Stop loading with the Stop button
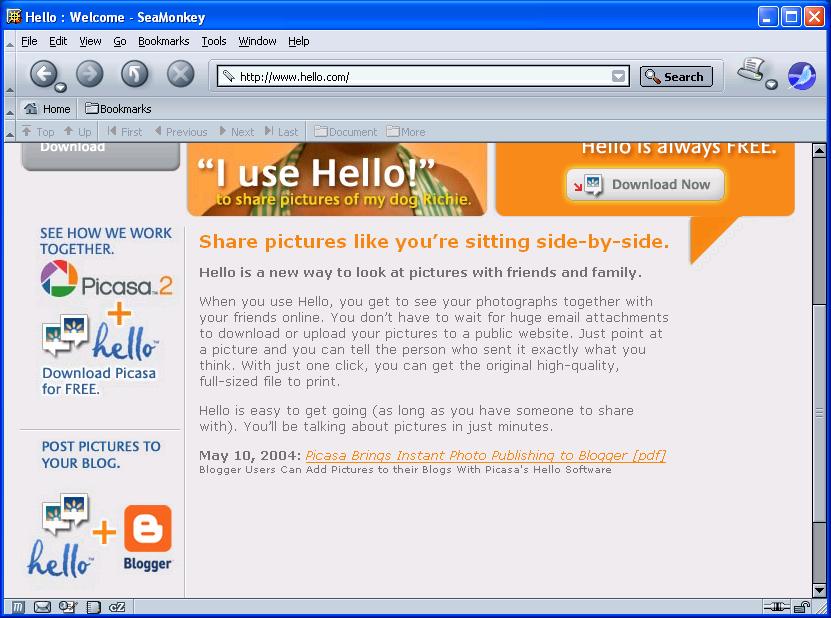831x618 pixels. tap(181, 74)
